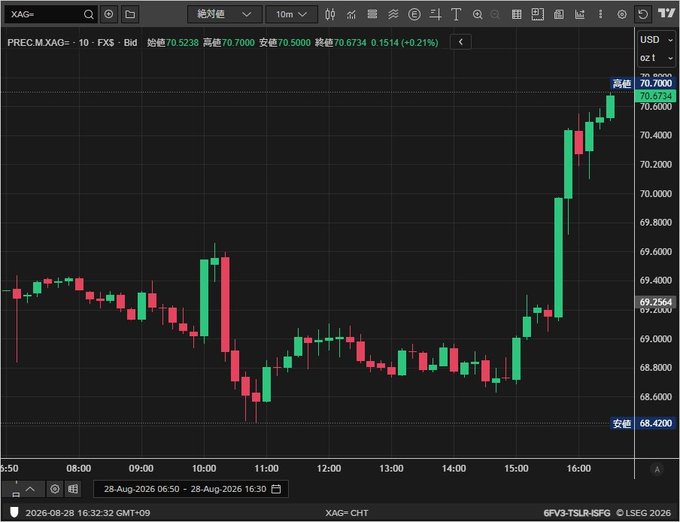Click the data table grid icon
Screen dimensions: 680x522
click(x=517, y=14)
